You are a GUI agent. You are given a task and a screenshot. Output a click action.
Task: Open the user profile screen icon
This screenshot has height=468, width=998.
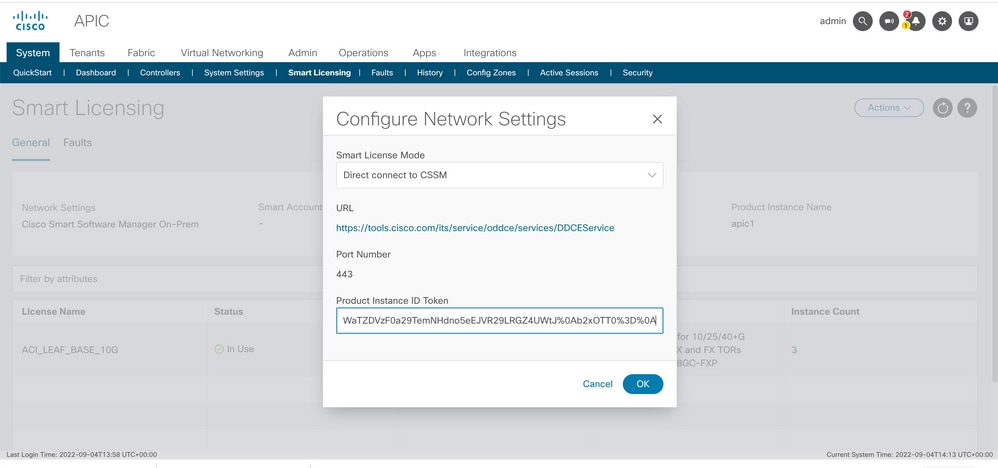pyautogui.click(x=969, y=21)
